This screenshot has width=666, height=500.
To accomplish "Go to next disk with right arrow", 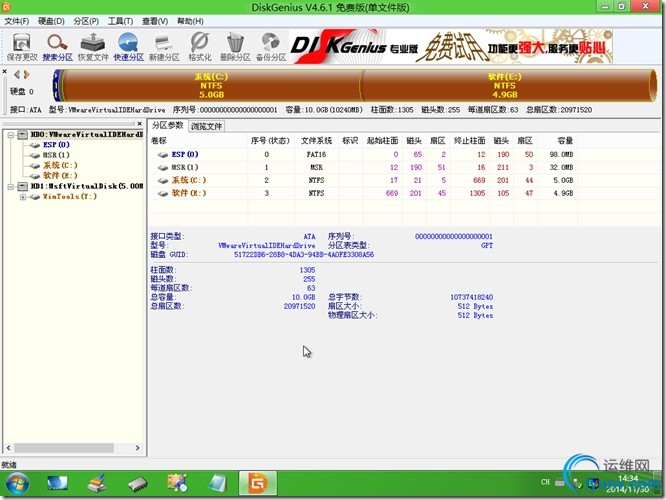I will click(x=27, y=75).
